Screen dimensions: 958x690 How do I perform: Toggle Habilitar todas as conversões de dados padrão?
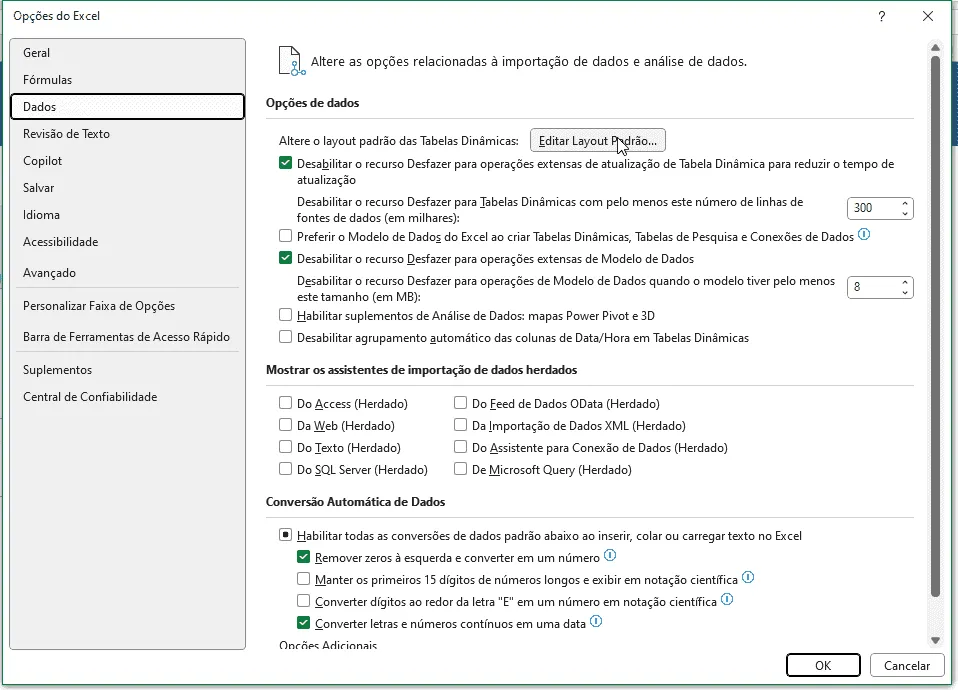(x=285, y=535)
